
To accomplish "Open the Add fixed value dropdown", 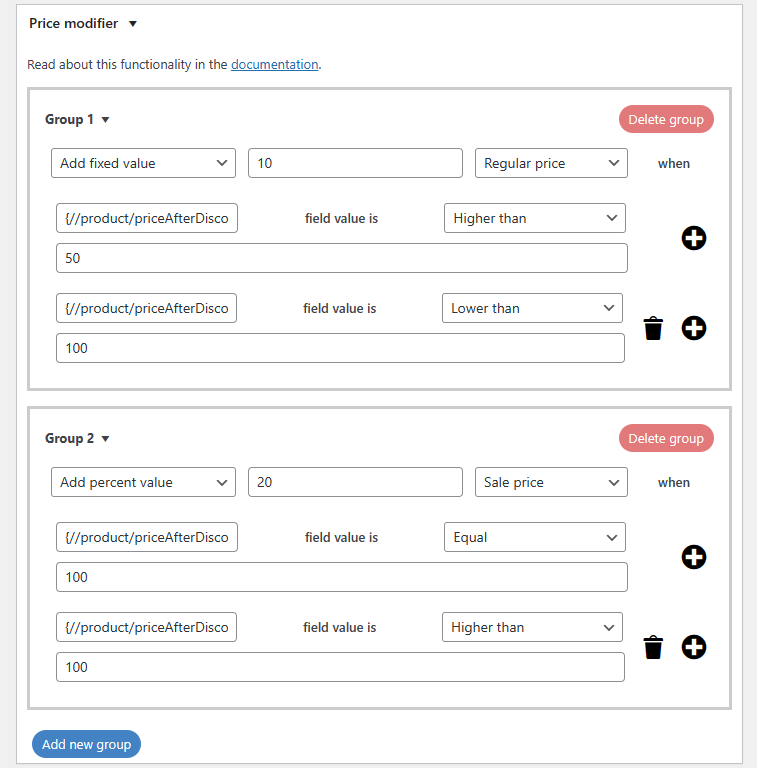I will coord(143,163).
